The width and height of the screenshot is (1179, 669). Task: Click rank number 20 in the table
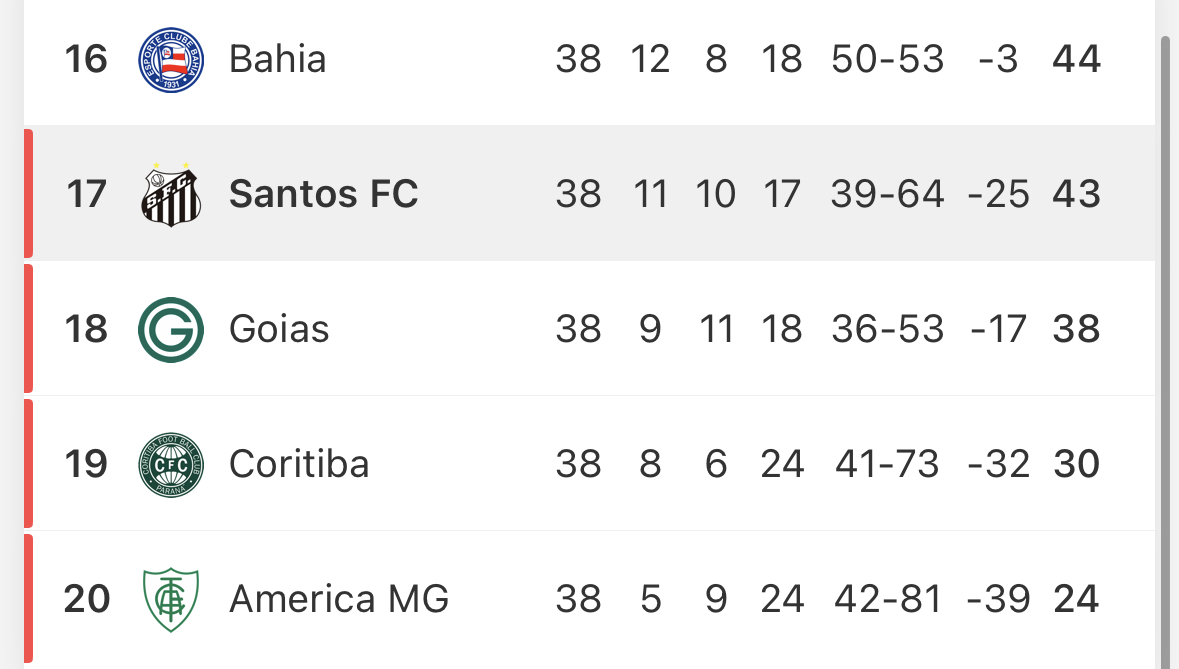tap(87, 599)
